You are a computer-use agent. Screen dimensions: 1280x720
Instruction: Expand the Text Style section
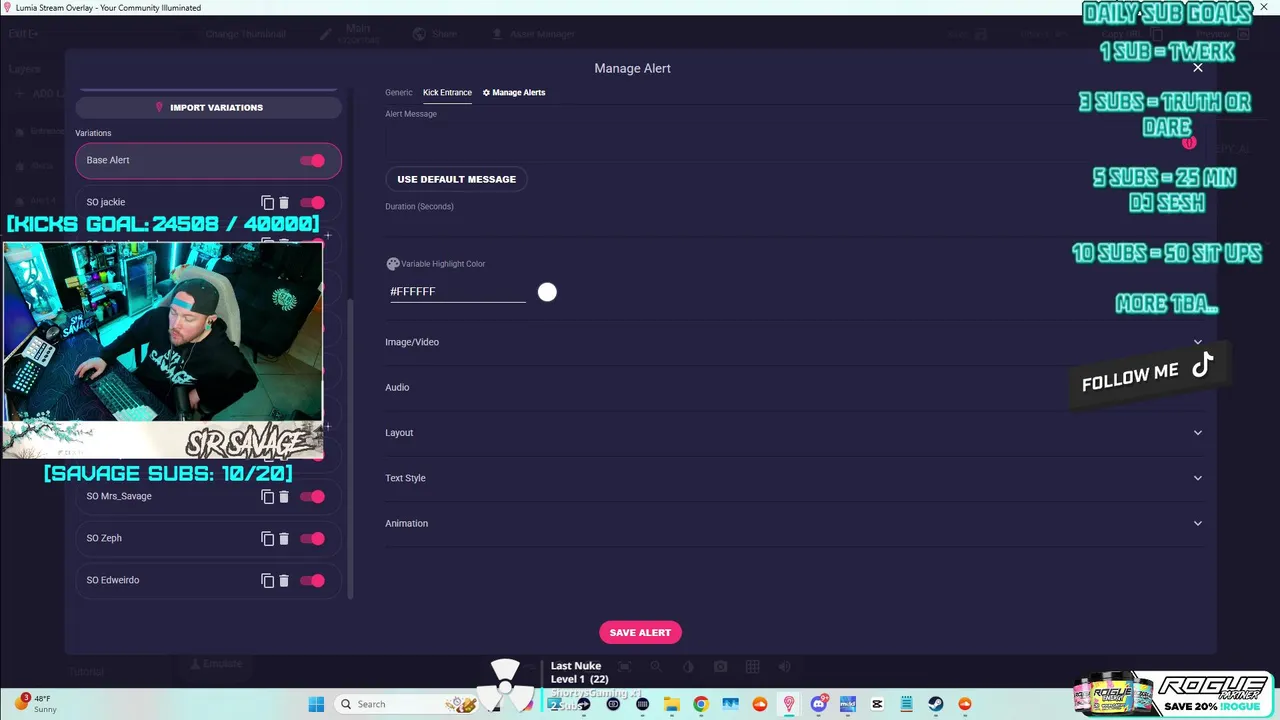[x=794, y=478]
